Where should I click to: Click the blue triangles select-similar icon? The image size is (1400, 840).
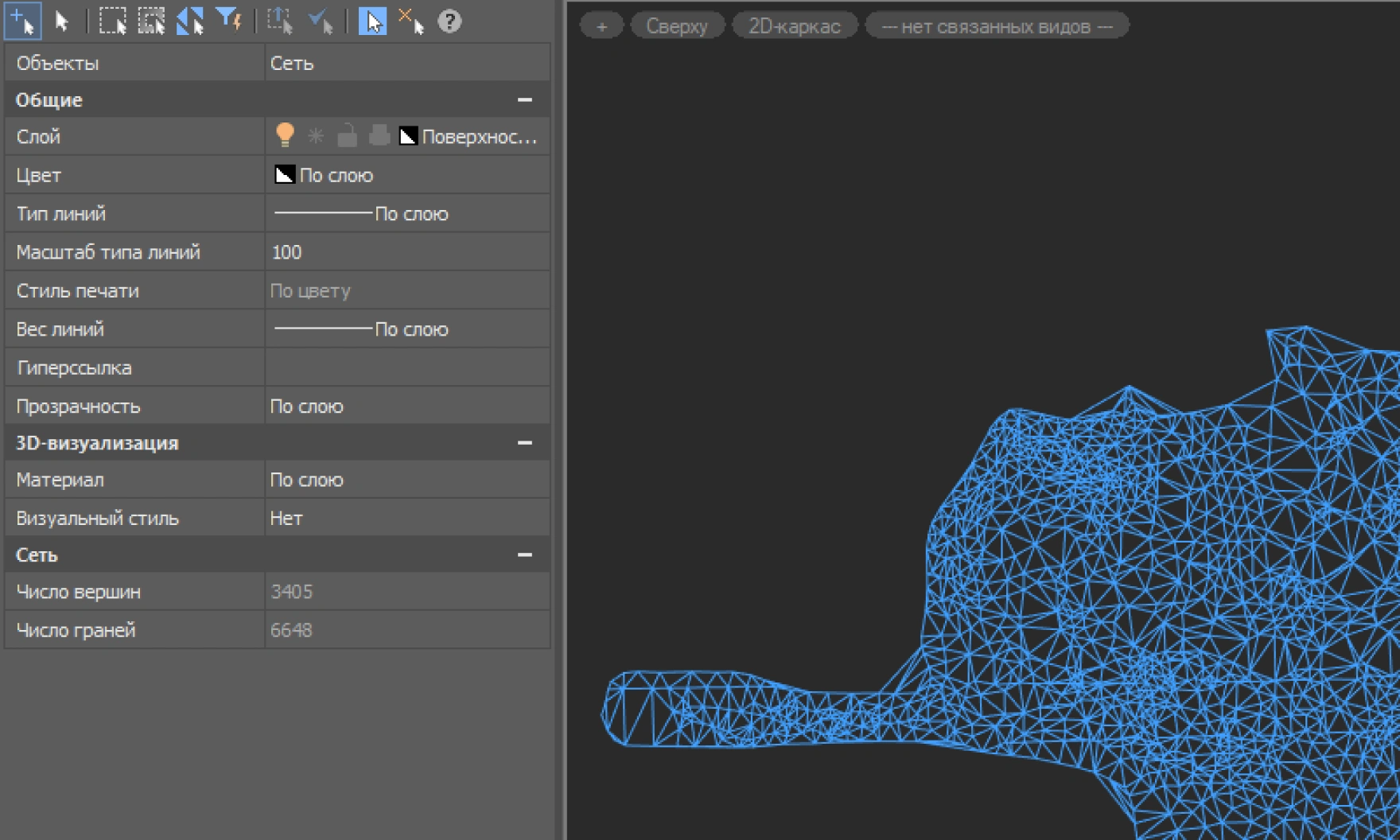189,21
